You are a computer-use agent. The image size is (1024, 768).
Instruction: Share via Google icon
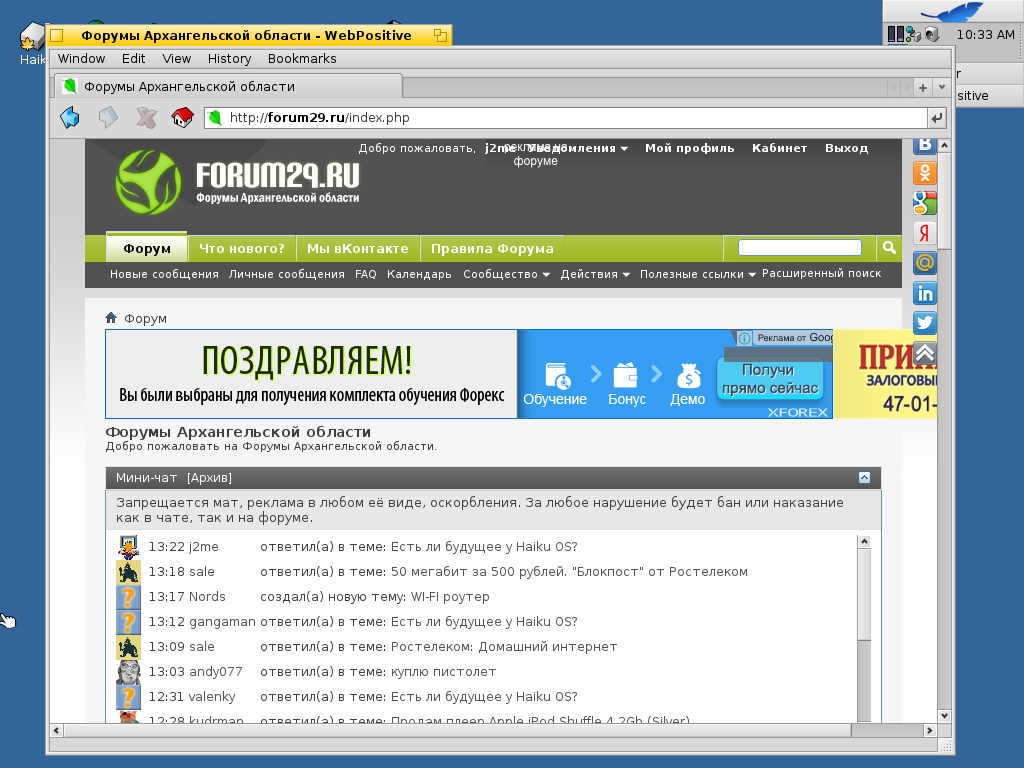click(x=925, y=203)
